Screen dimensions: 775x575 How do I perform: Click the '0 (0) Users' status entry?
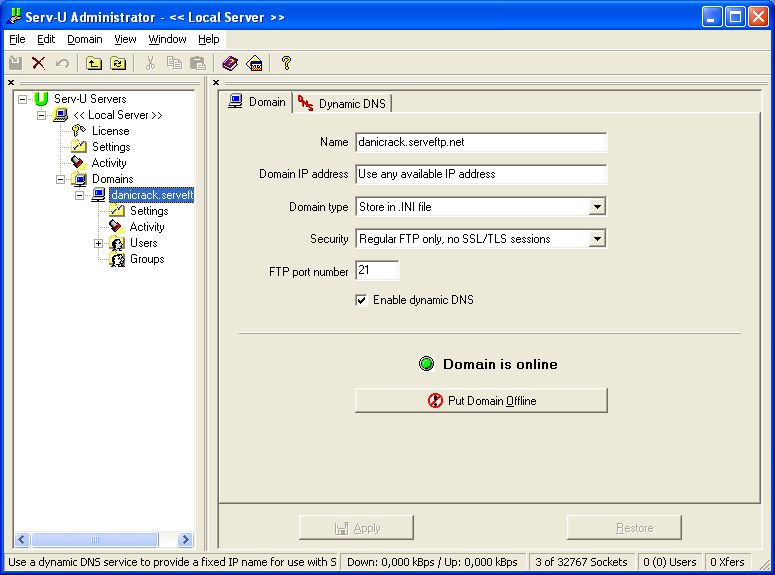(x=670, y=562)
